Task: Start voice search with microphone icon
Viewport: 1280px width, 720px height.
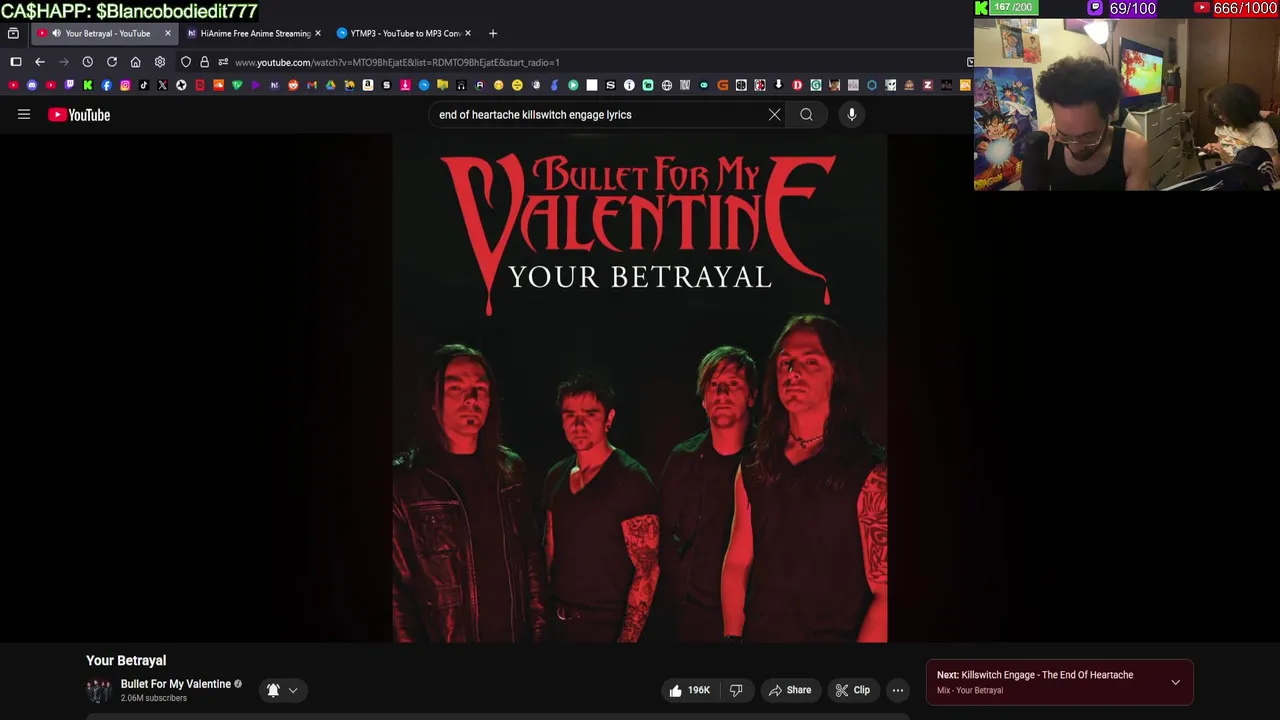Action: point(851,114)
